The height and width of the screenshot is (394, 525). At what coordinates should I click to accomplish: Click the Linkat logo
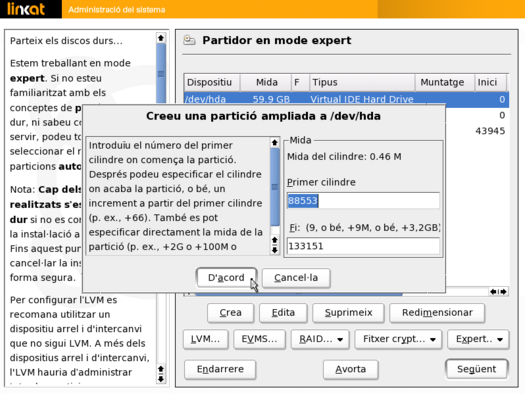coord(26,9)
